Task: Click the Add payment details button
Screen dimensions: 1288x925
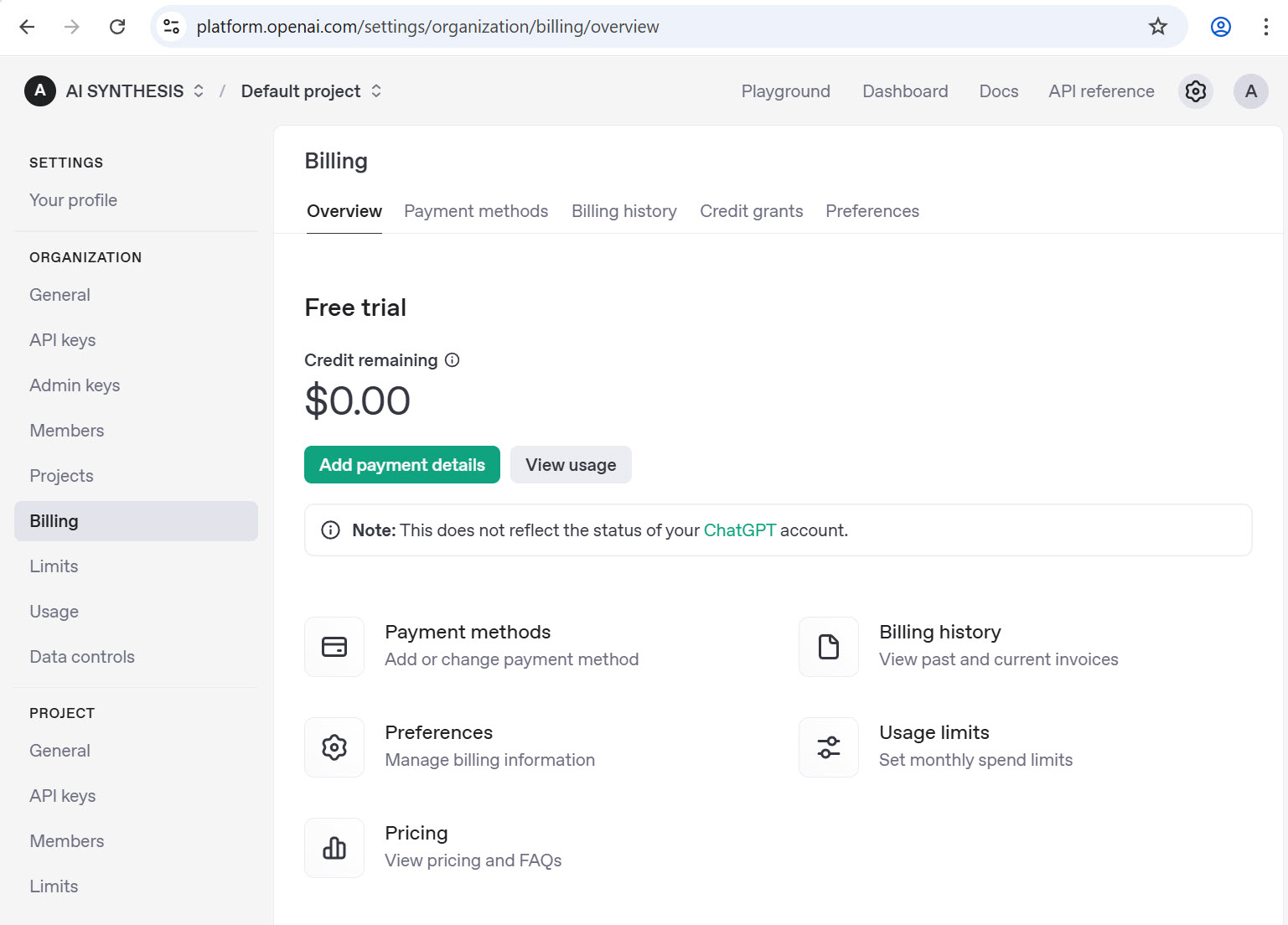Action: point(401,464)
